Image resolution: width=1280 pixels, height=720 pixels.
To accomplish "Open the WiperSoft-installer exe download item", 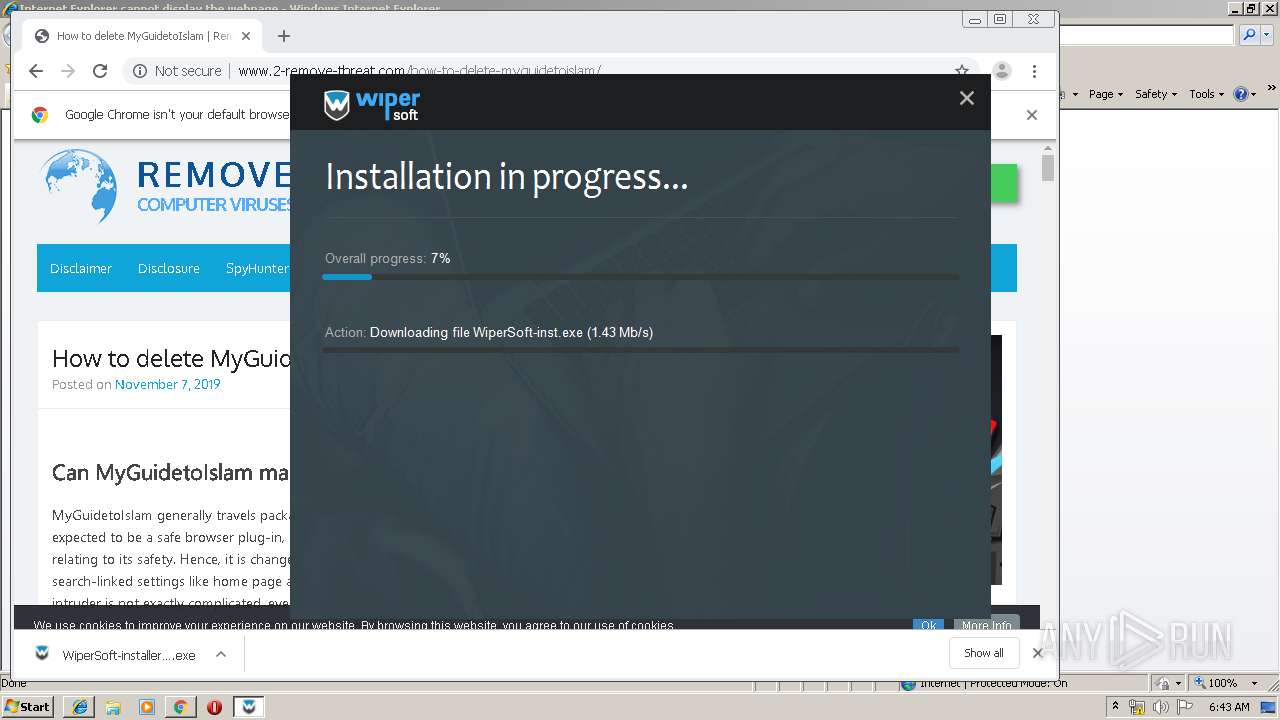I will (x=115, y=655).
